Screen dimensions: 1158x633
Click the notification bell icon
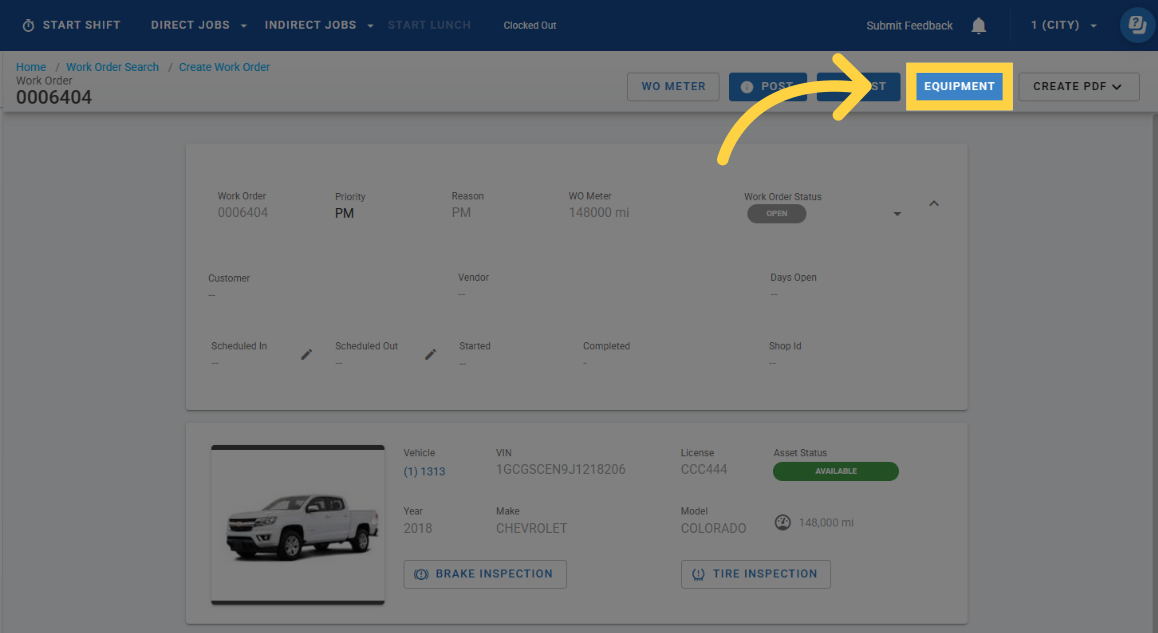click(x=979, y=26)
